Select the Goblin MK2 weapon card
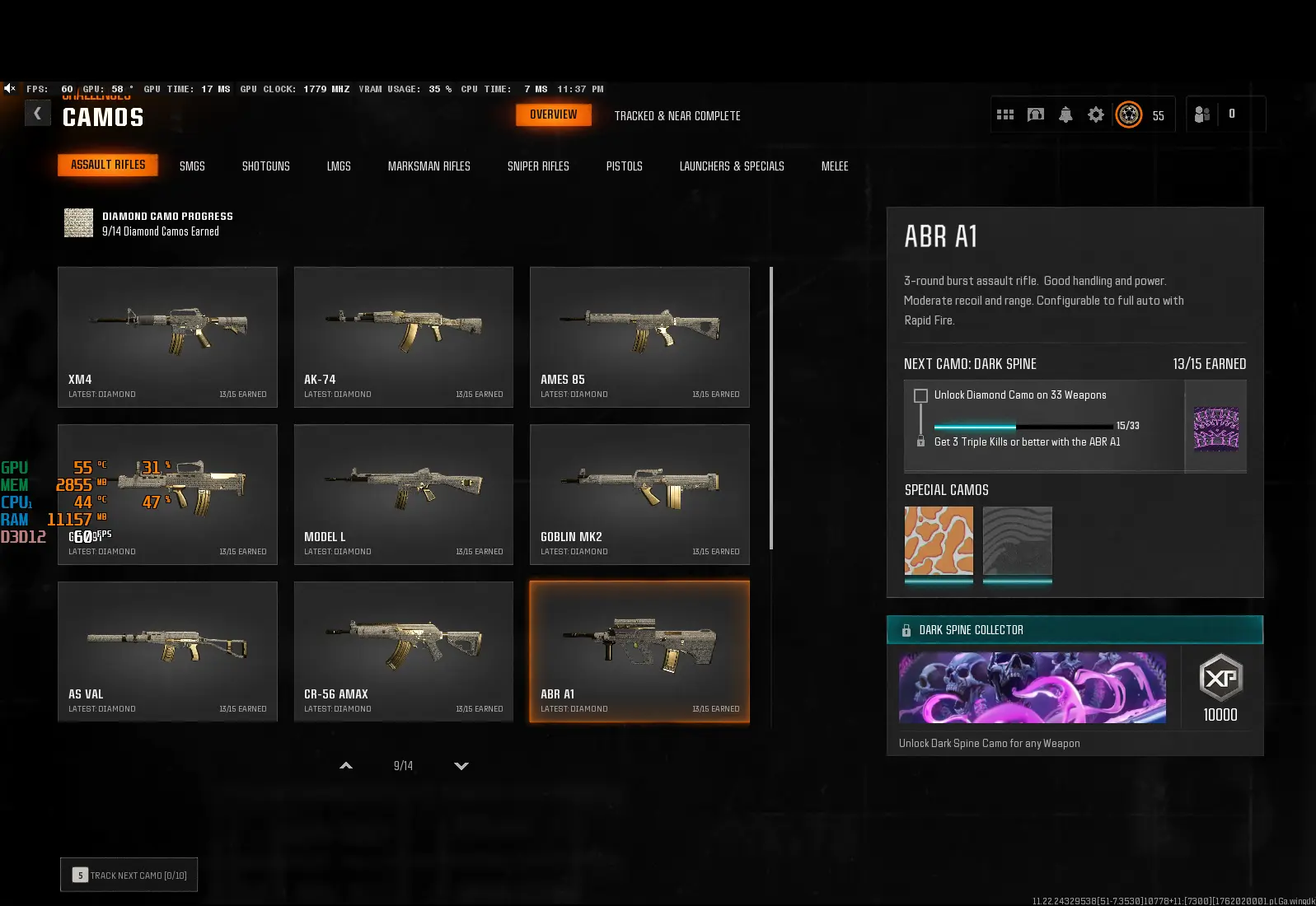 pyautogui.click(x=639, y=494)
